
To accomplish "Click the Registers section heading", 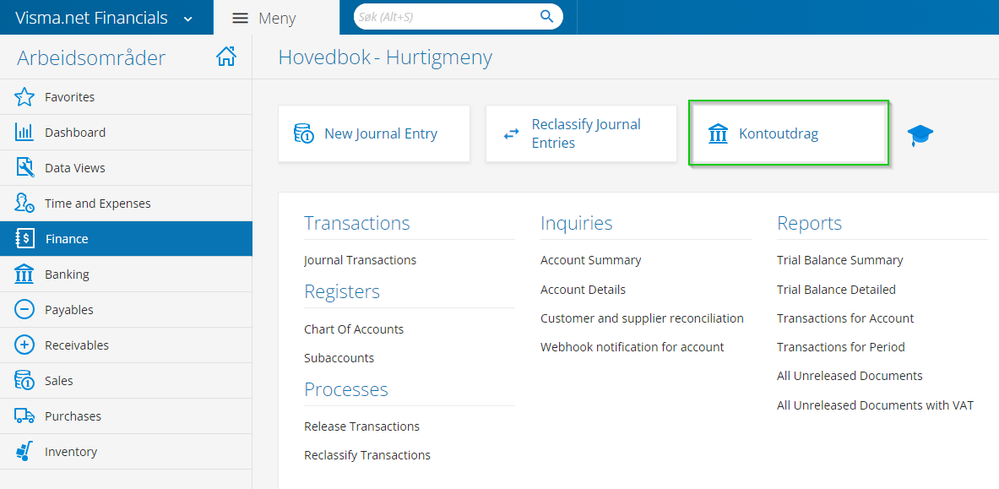I will point(341,292).
